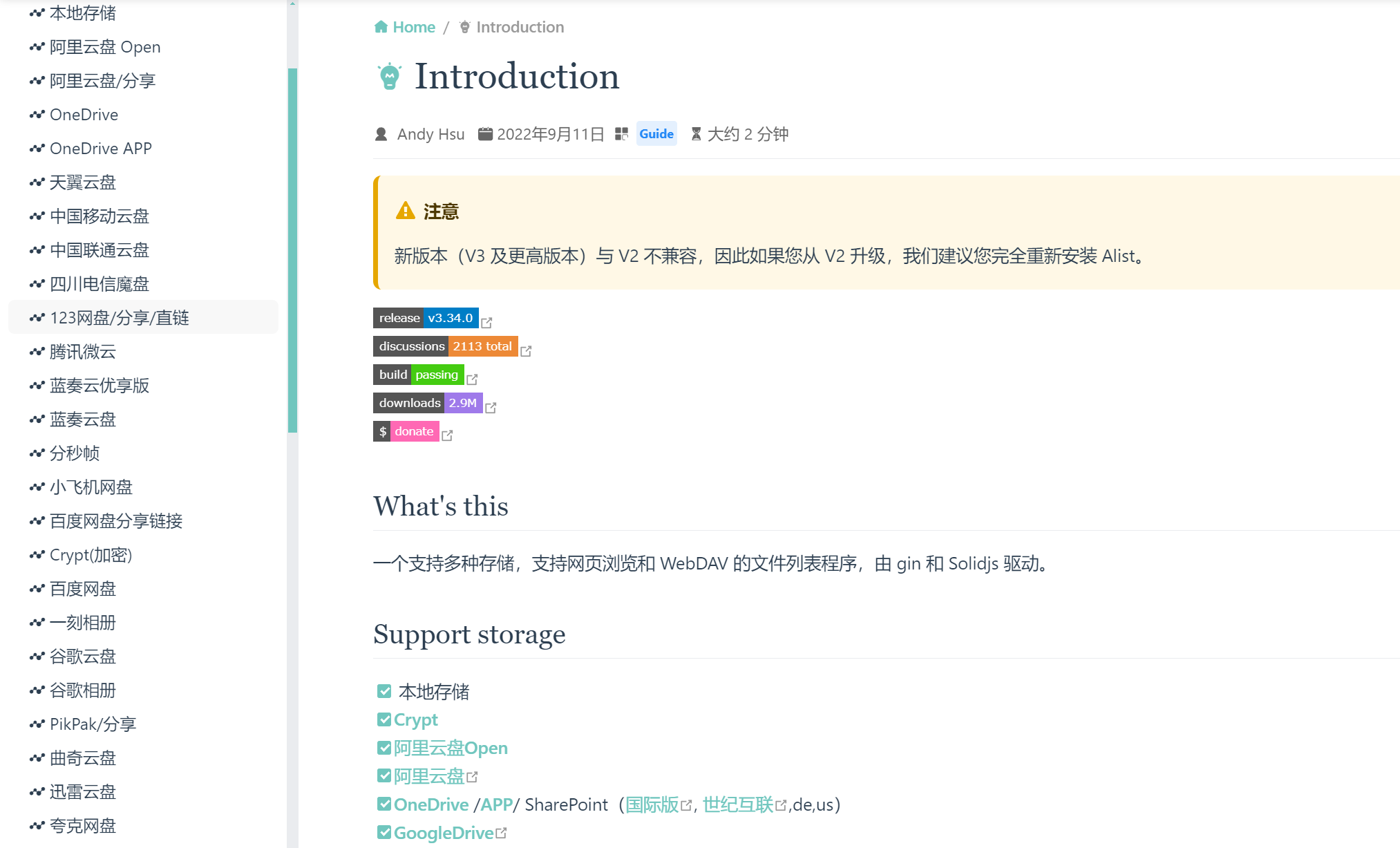Open Crypt(加密) sidebar entry
1400x848 pixels.
[x=91, y=555]
